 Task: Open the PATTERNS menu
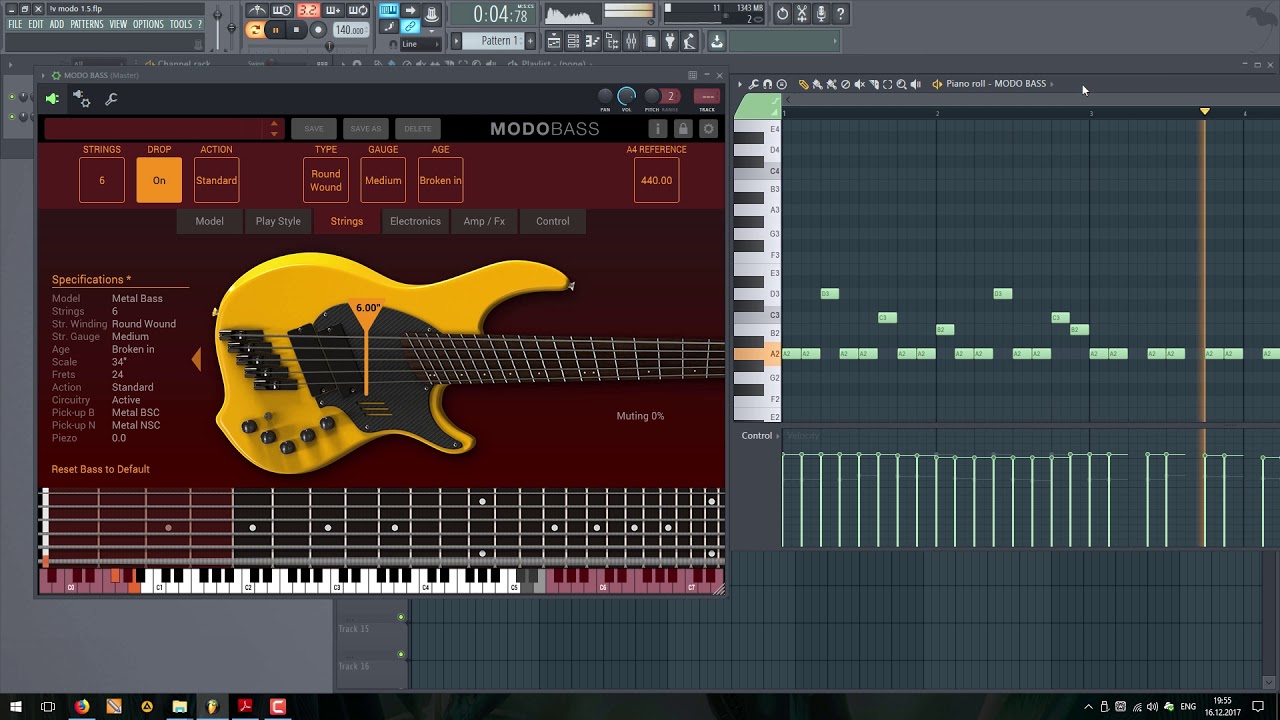point(87,24)
